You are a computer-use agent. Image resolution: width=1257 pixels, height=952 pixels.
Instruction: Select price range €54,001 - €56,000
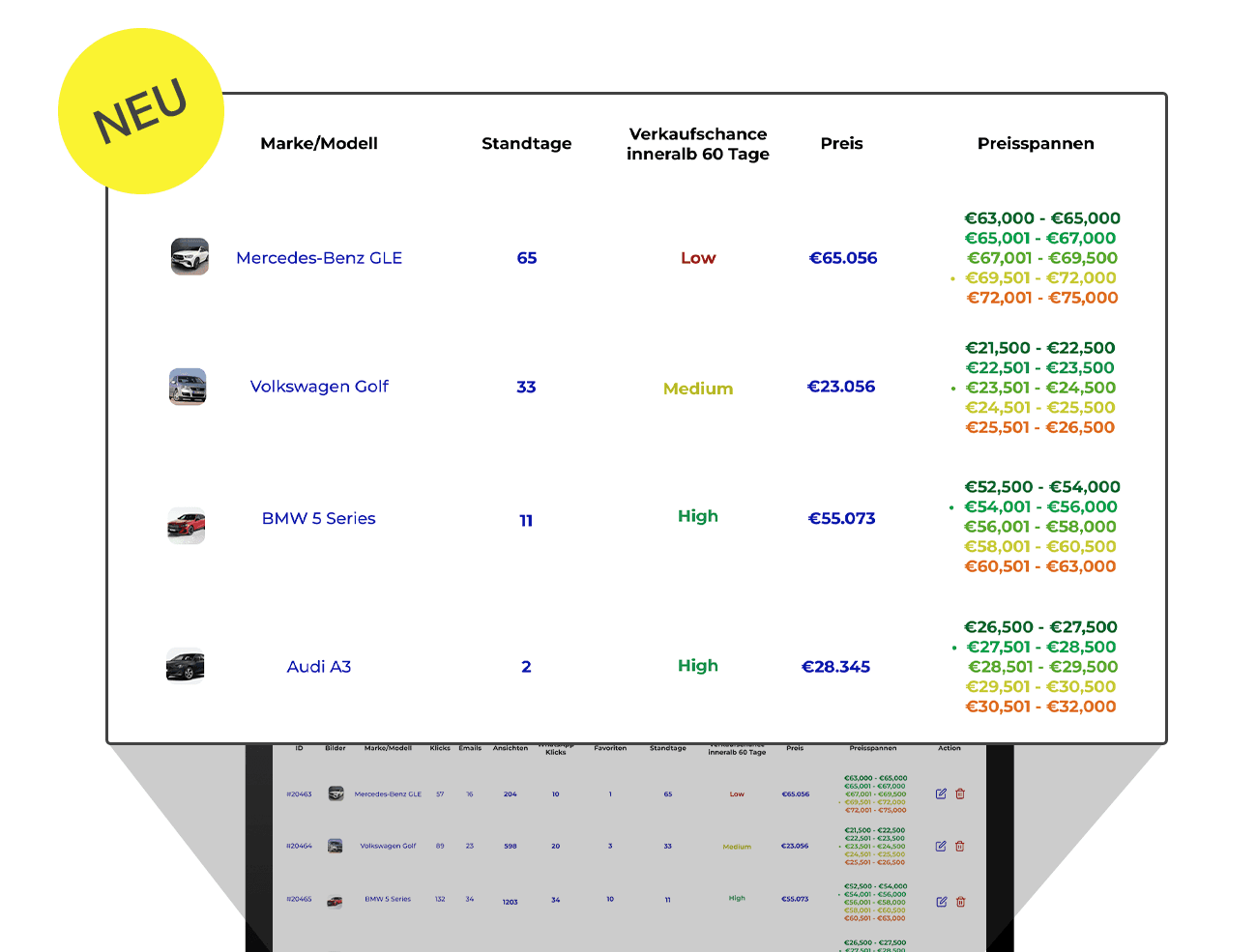[x=1040, y=507]
